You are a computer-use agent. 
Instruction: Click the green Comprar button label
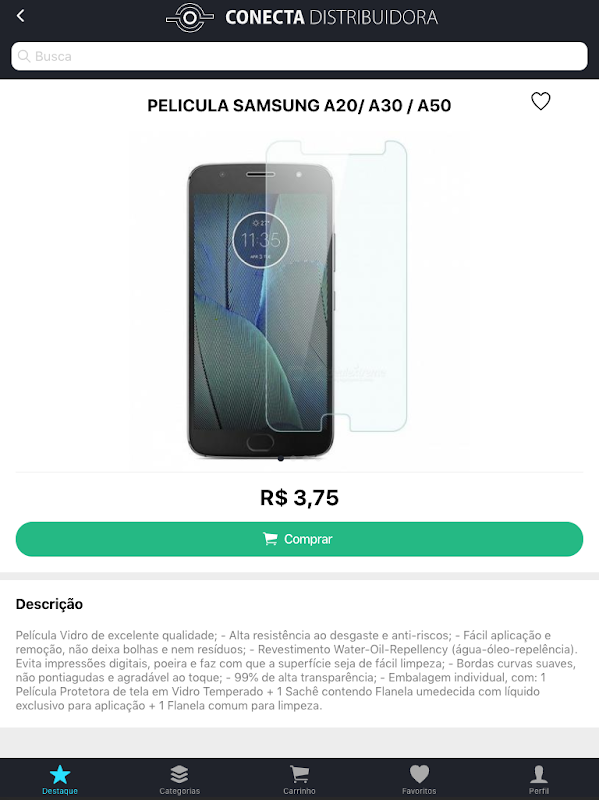tap(308, 539)
